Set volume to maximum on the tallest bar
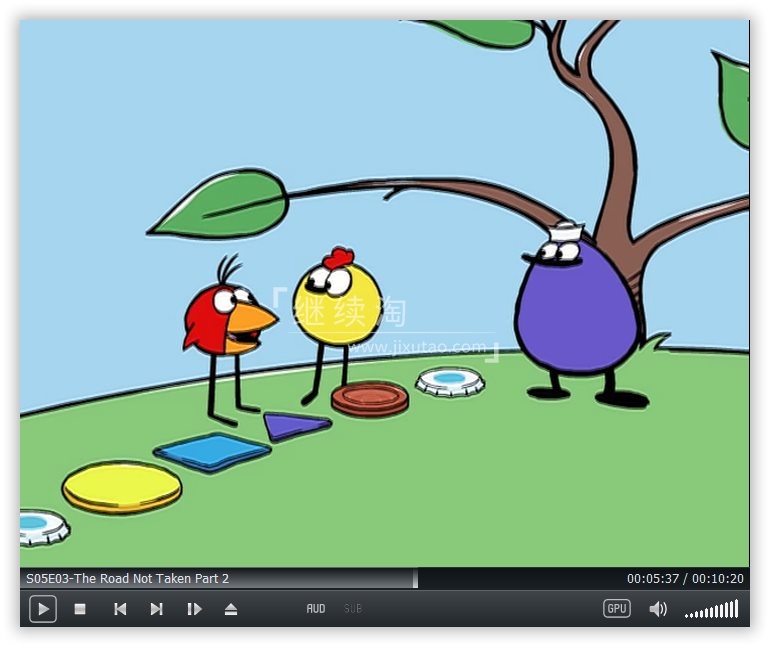 [736, 609]
